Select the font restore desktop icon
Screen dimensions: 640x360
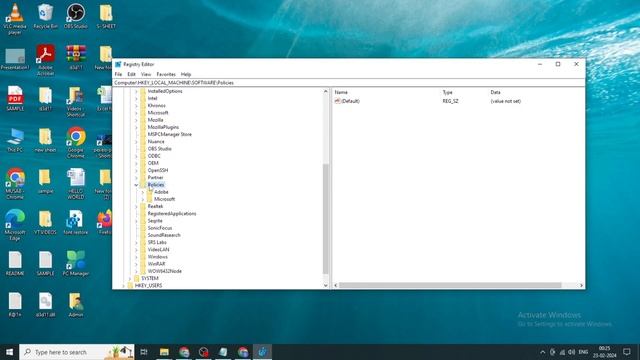[76, 222]
